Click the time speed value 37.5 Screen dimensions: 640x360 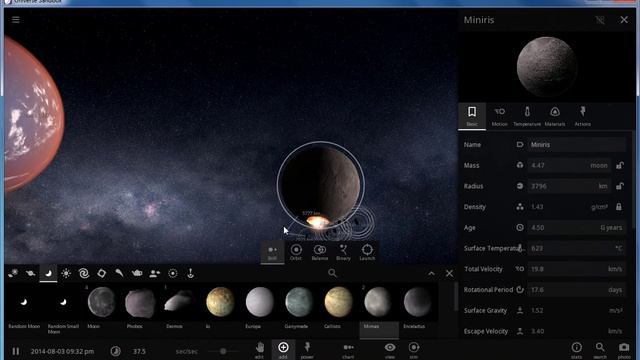[139, 351]
